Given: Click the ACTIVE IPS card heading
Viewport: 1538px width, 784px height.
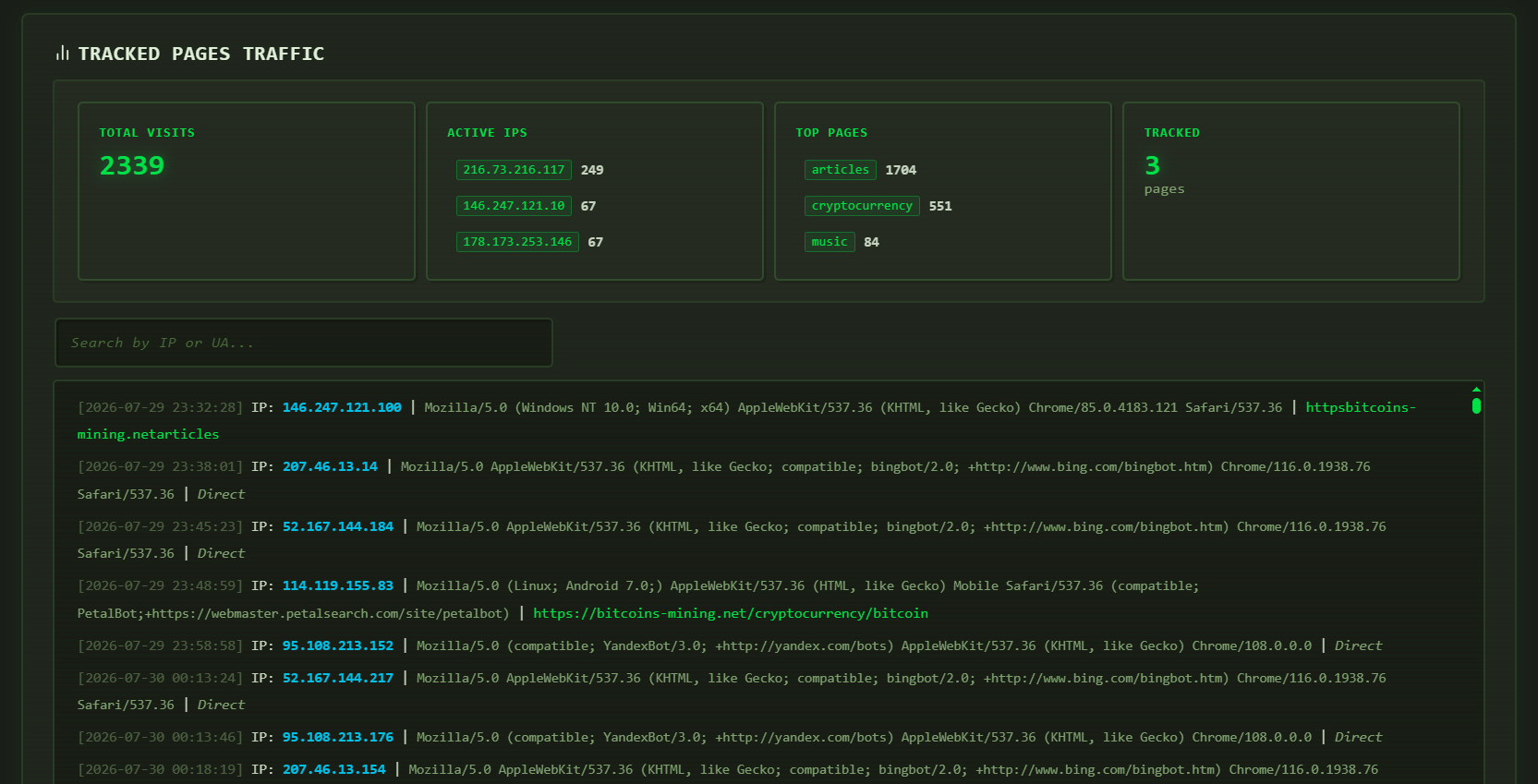Looking at the screenshot, I should (x=487, y=133).
